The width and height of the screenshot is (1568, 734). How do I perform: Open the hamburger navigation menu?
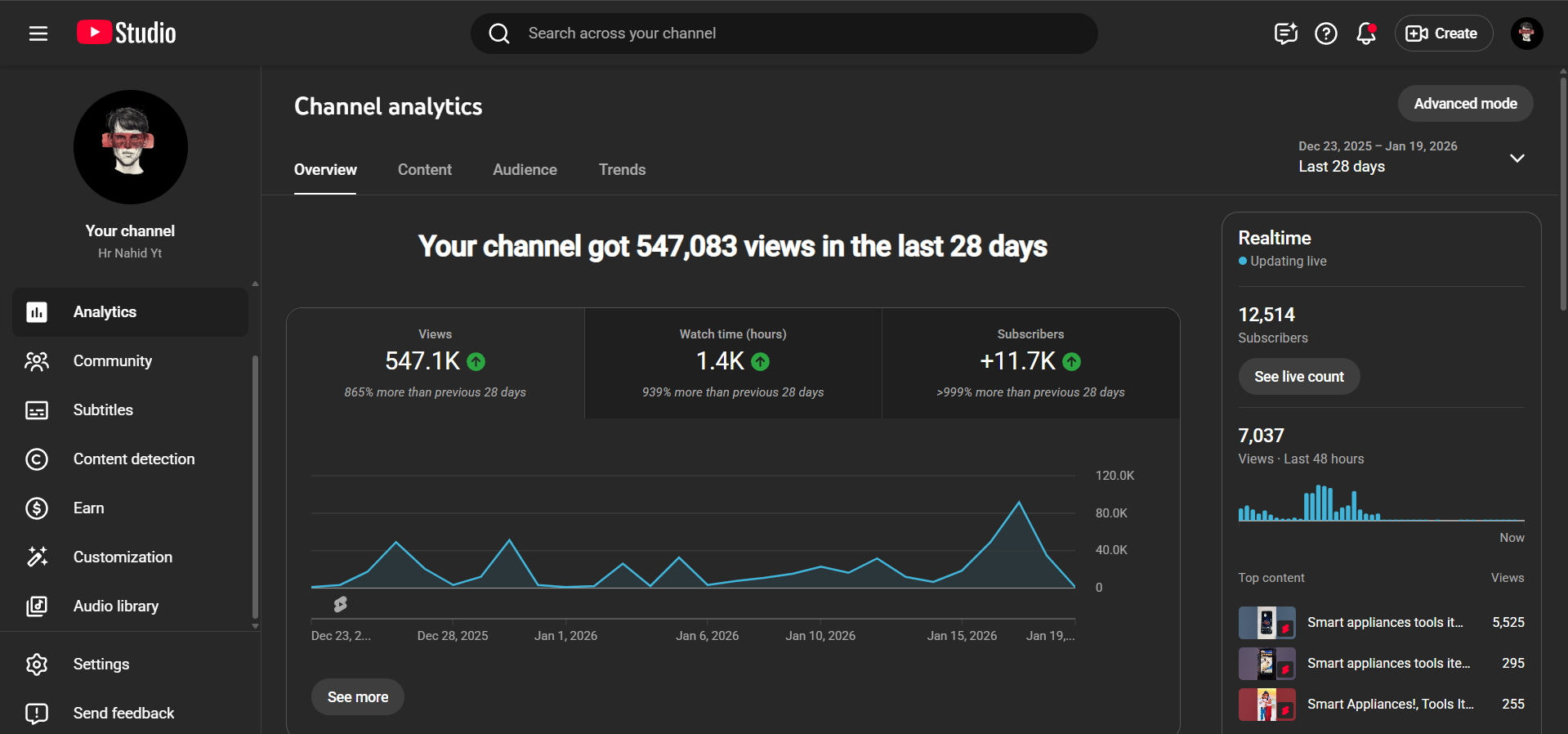coord(38,34)
